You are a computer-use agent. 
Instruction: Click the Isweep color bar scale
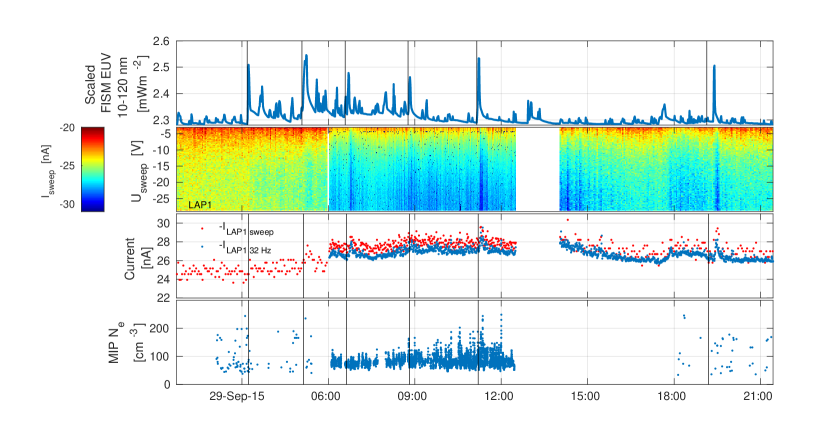pyautogui.click(x=93, y=169)
